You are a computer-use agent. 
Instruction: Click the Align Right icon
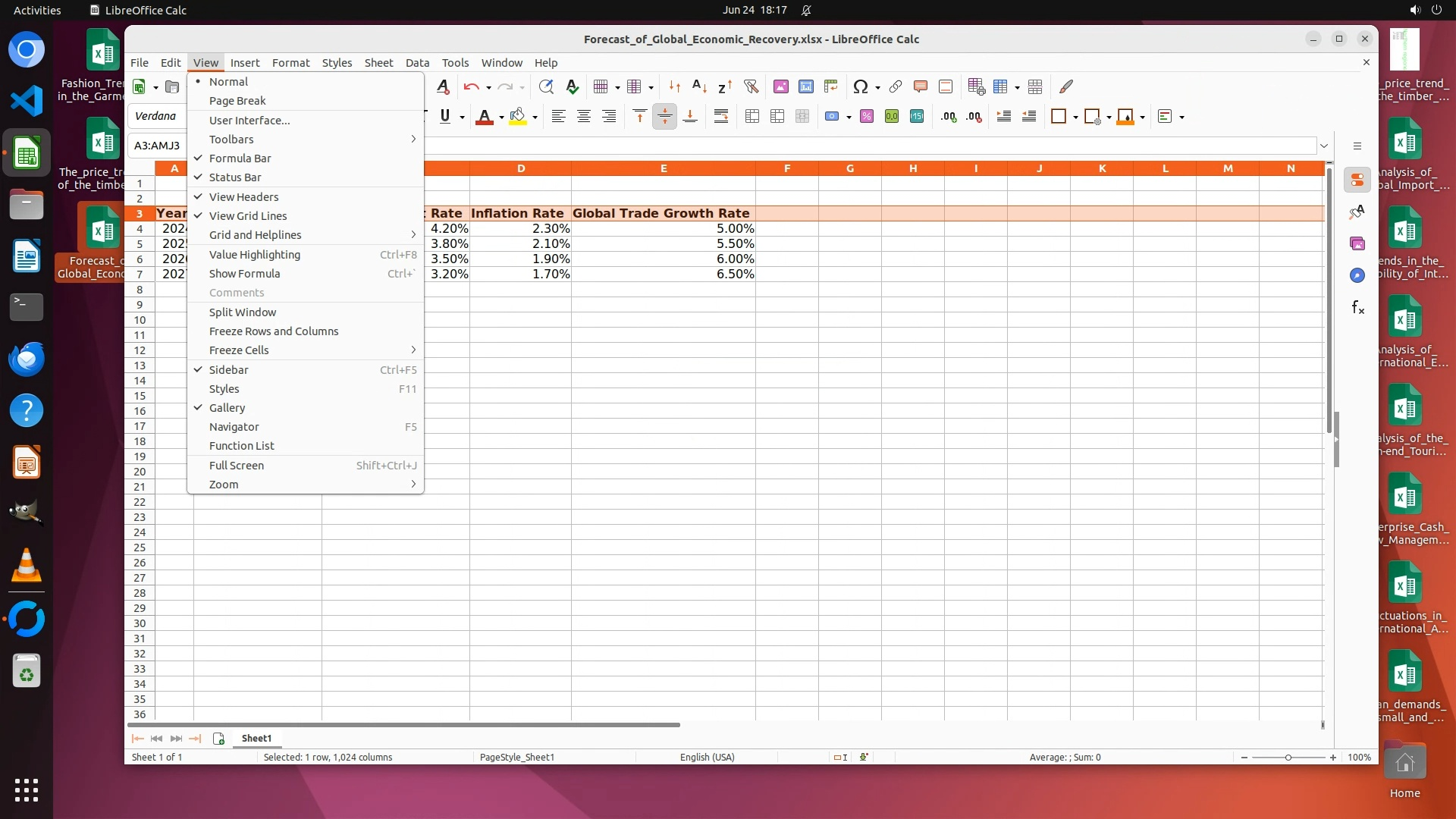[609, 117]
